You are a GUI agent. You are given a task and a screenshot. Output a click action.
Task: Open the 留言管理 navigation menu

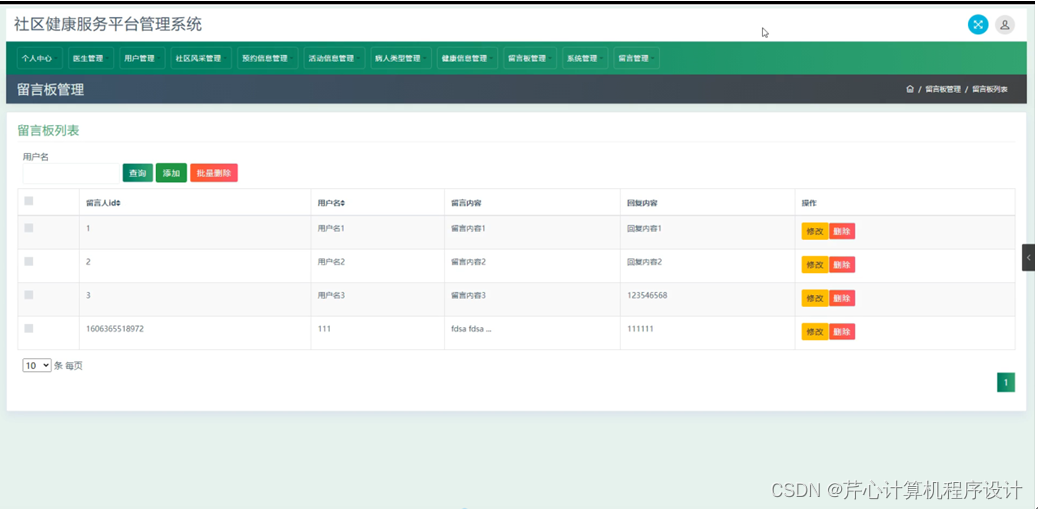(x=636, y=58)
